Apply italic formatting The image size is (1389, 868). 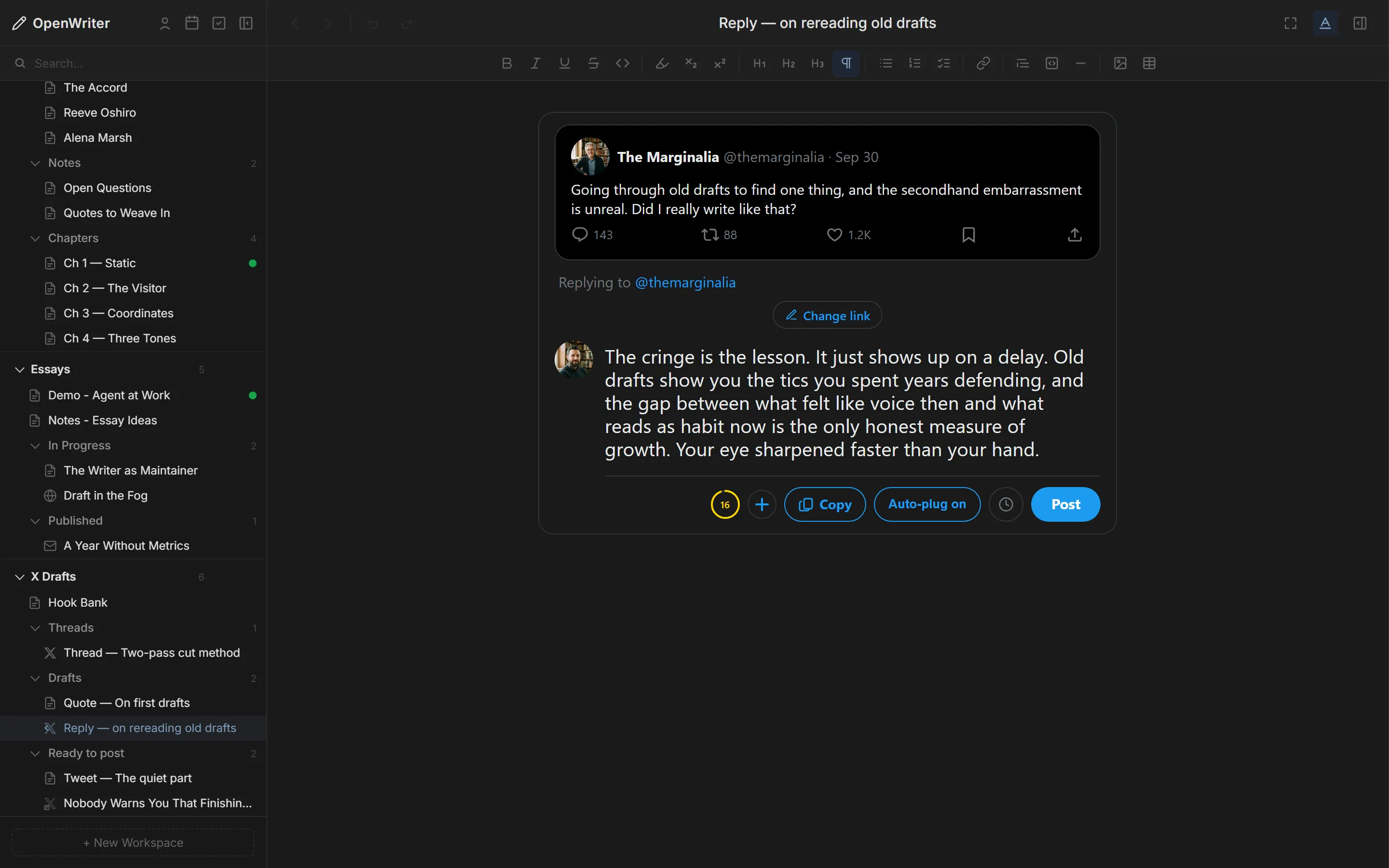[x=535, y=63]
